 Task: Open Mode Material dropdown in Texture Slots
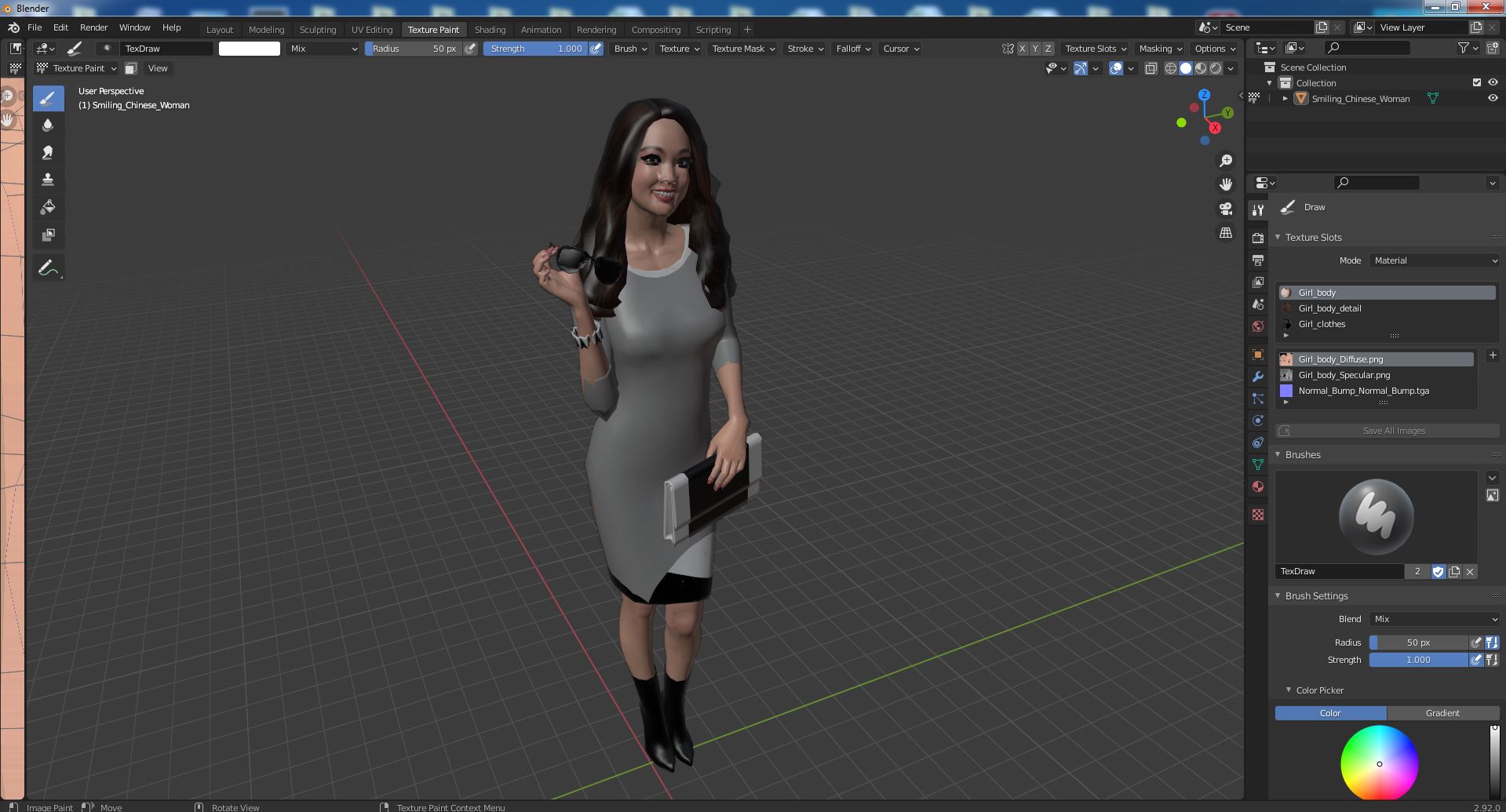(x=1434, y=260)
